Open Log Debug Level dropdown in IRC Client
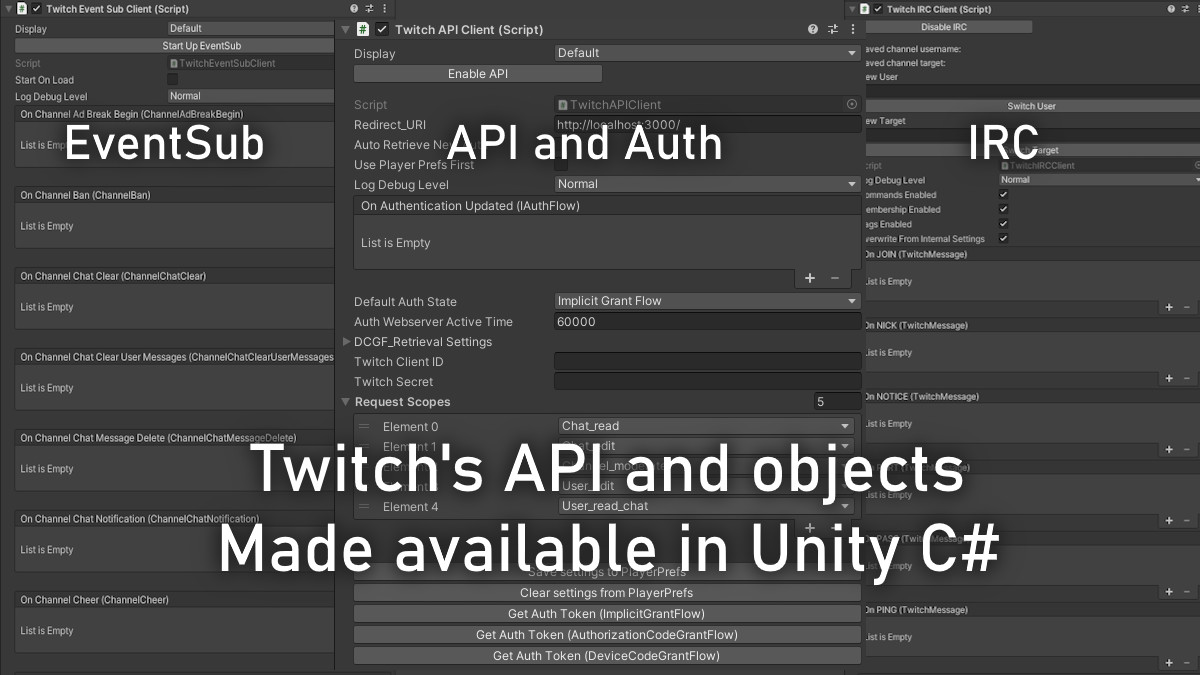This screenshot has width=1200, height=675. tap(1099, 180)
